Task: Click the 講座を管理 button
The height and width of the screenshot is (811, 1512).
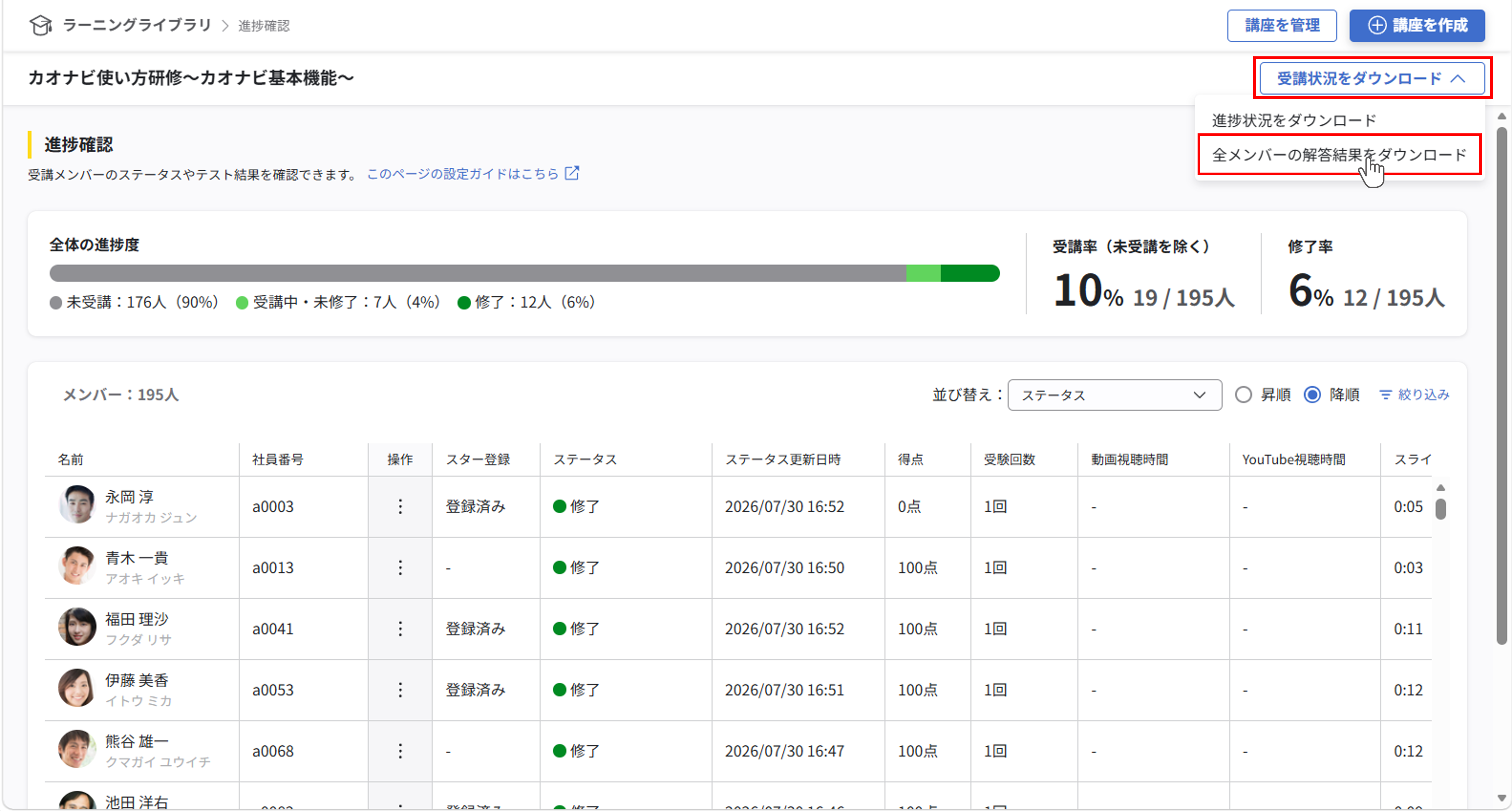Action: pos(1282,25)
